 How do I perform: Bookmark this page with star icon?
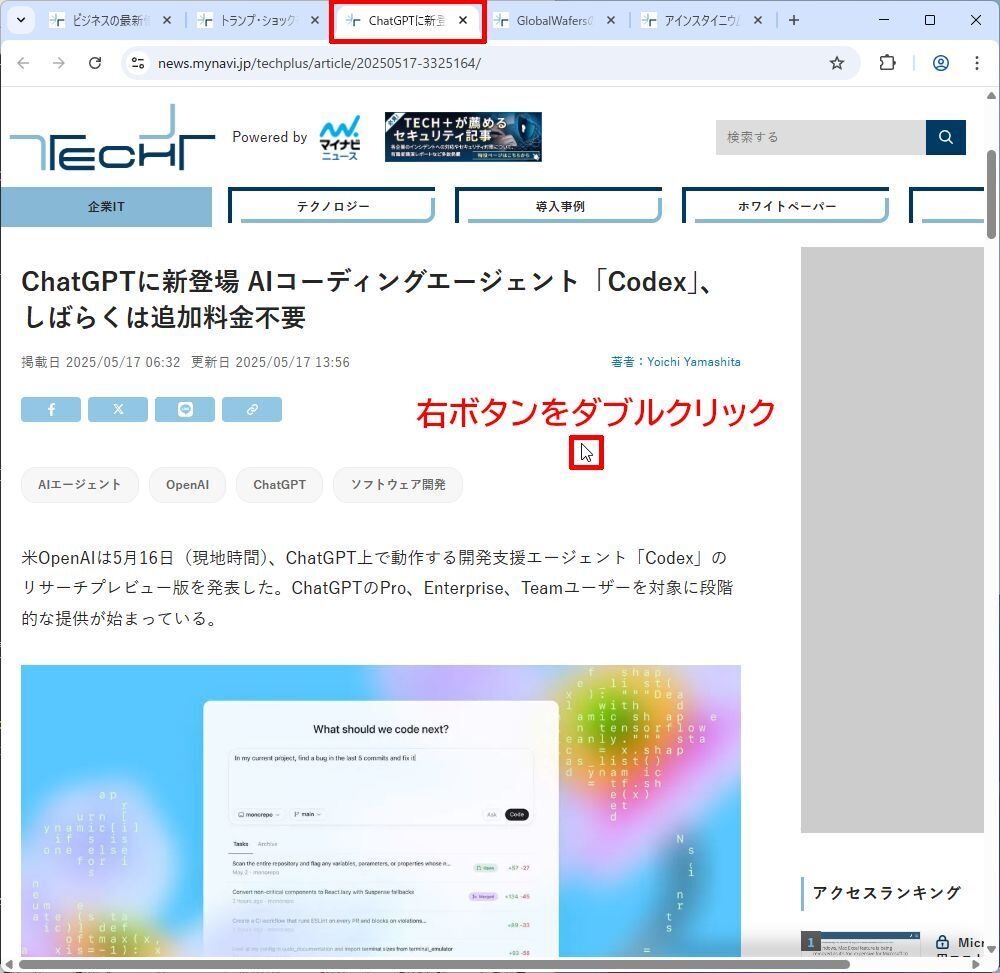pyautogui.click(x=837, y=63)
